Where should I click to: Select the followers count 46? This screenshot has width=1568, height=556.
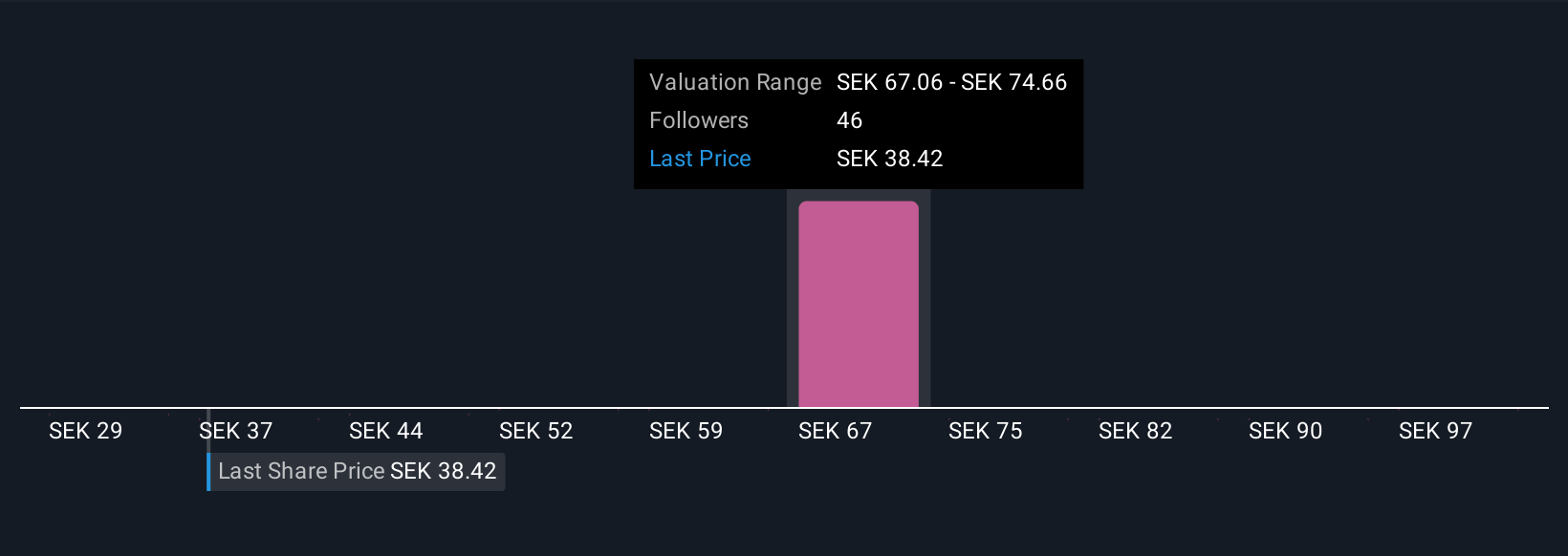[x=849, y=120]
